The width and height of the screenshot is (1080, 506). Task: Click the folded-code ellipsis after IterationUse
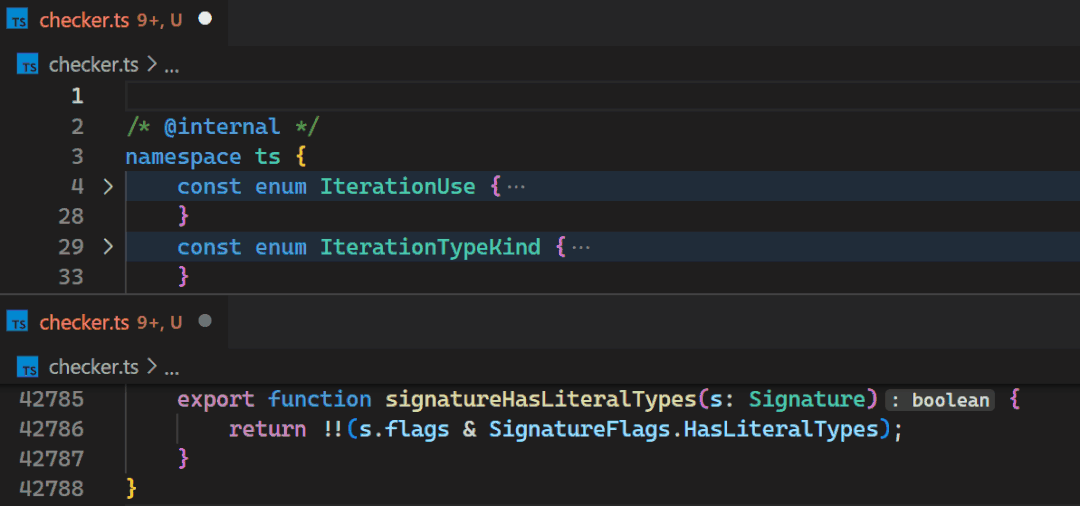(516, 187)
